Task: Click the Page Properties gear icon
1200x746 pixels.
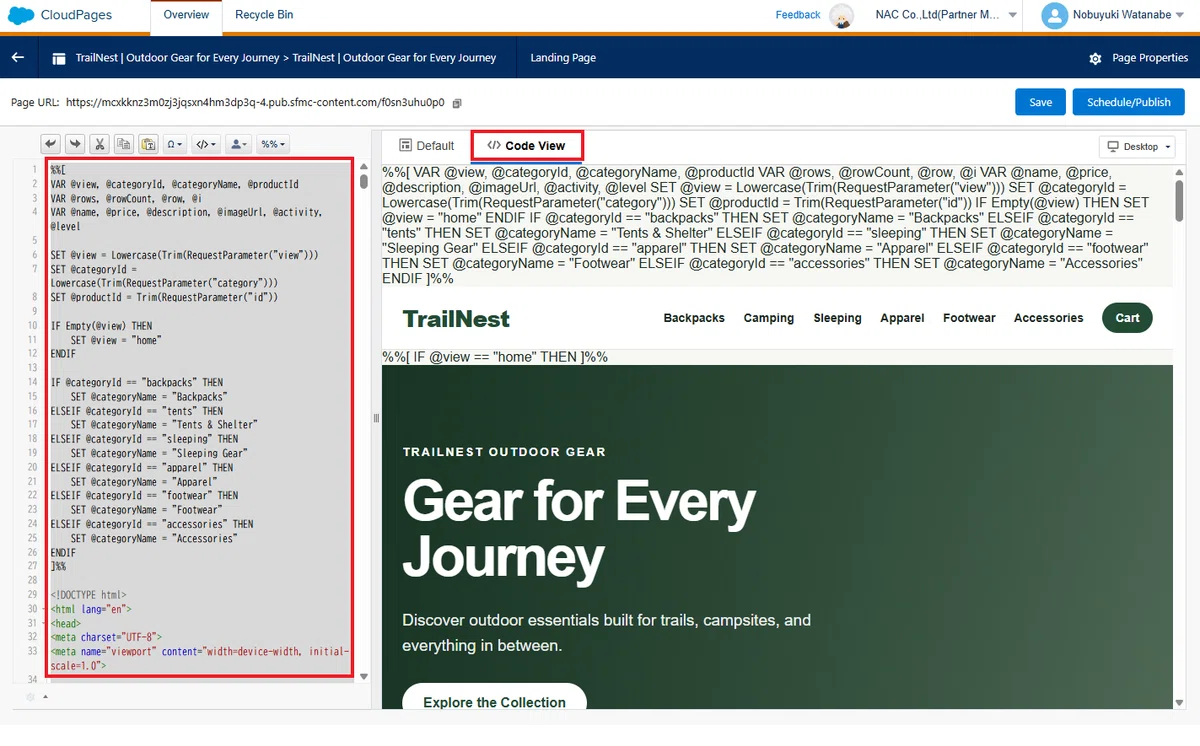Action: (x=1095, y=58)
